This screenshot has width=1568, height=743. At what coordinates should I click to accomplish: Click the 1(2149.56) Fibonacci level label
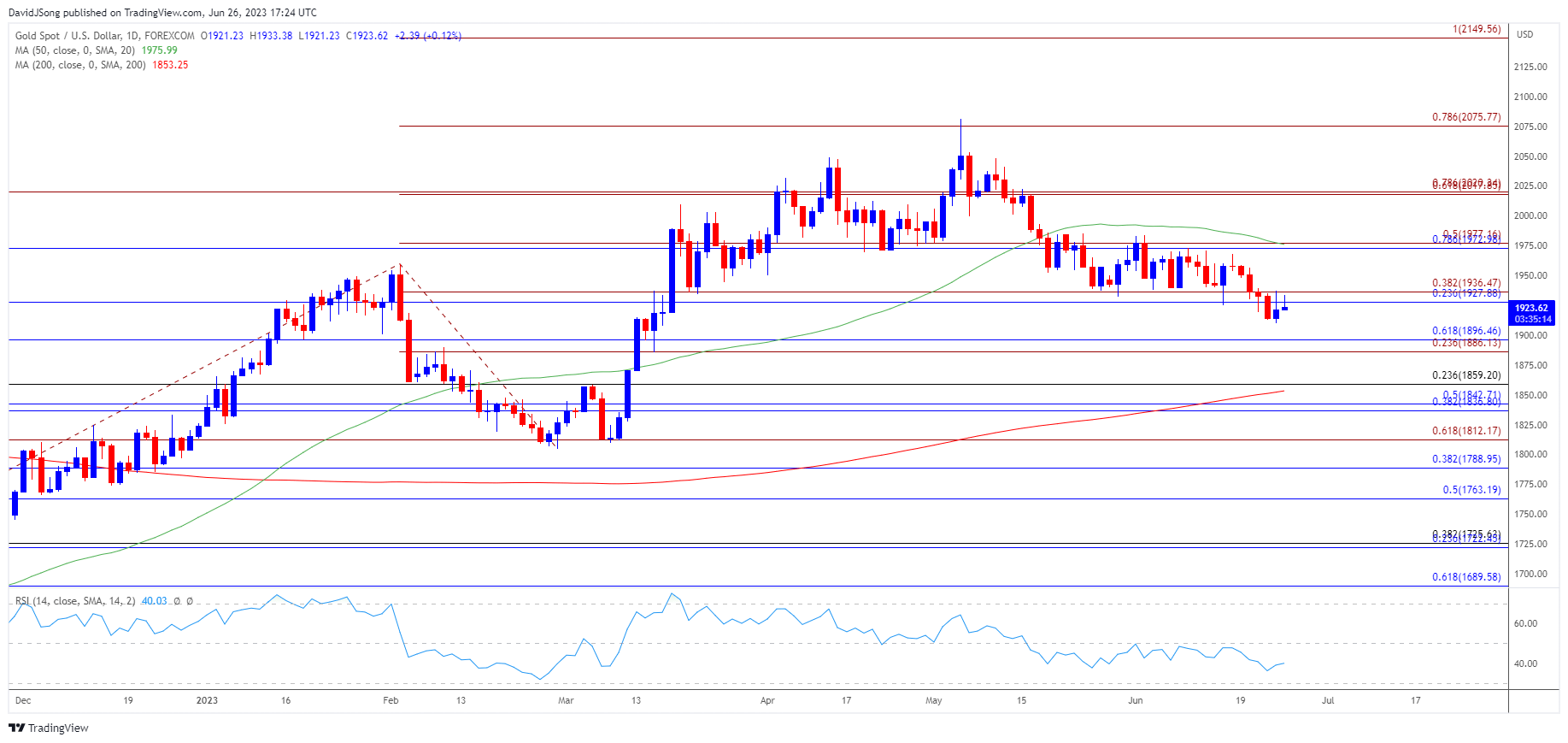[x=1477, y=29]
